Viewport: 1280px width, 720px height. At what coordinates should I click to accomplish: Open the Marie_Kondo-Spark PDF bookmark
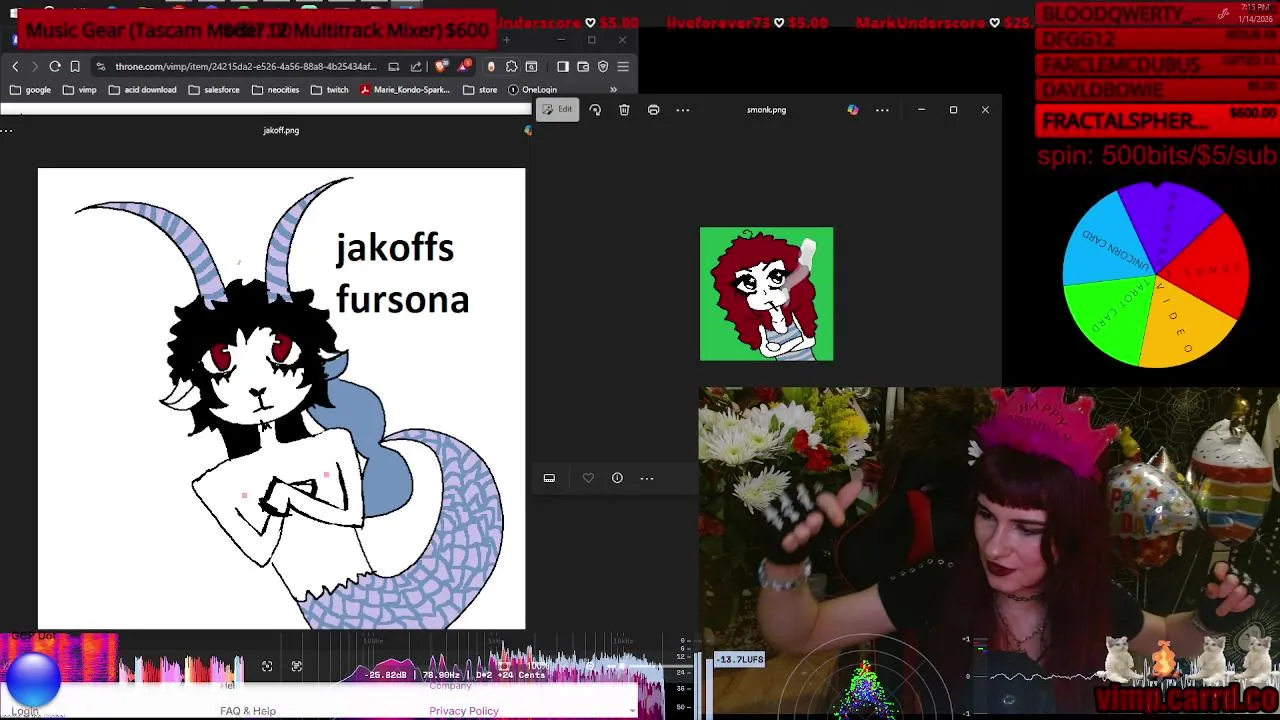coord(405,90)
